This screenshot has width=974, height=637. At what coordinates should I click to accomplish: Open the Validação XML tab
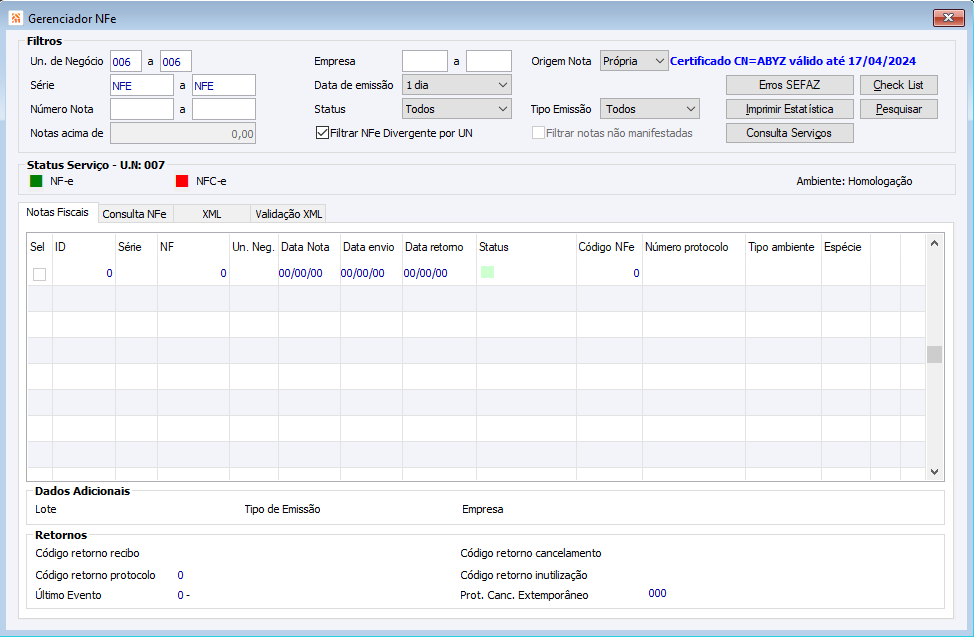[288, 214]
